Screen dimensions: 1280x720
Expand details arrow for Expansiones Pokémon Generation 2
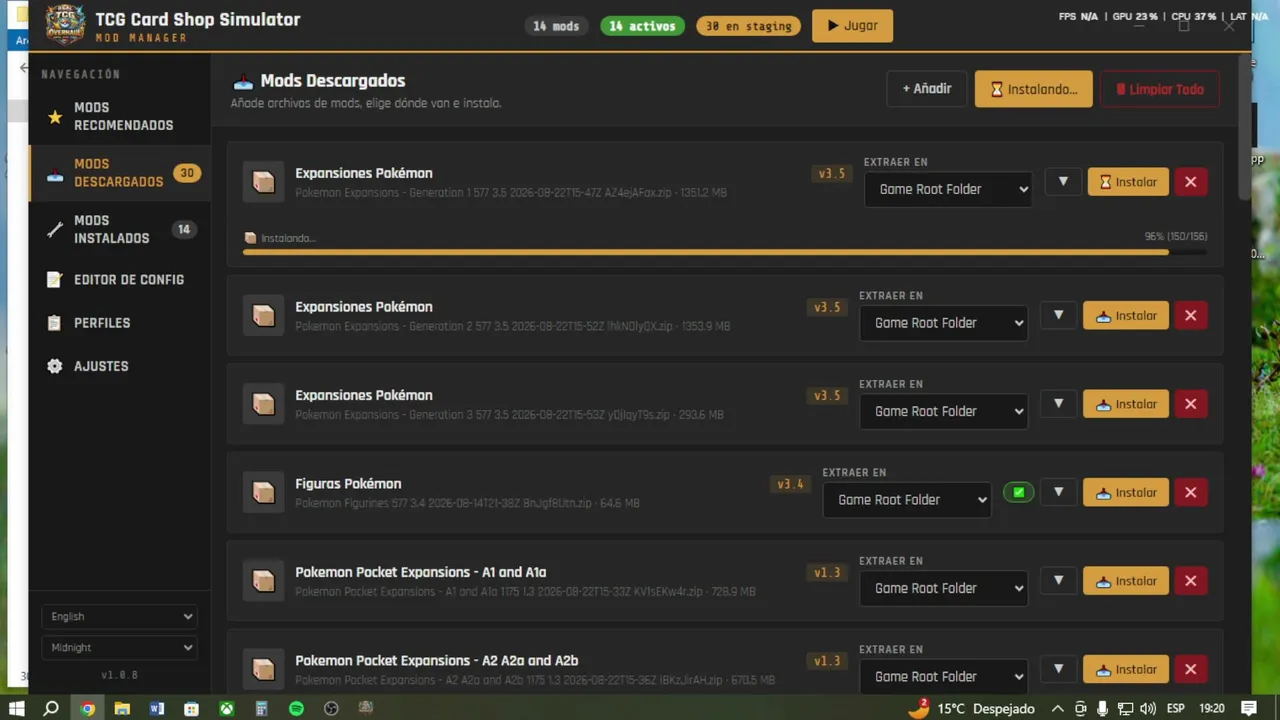pyautogui.click(x=1058, y=316)
